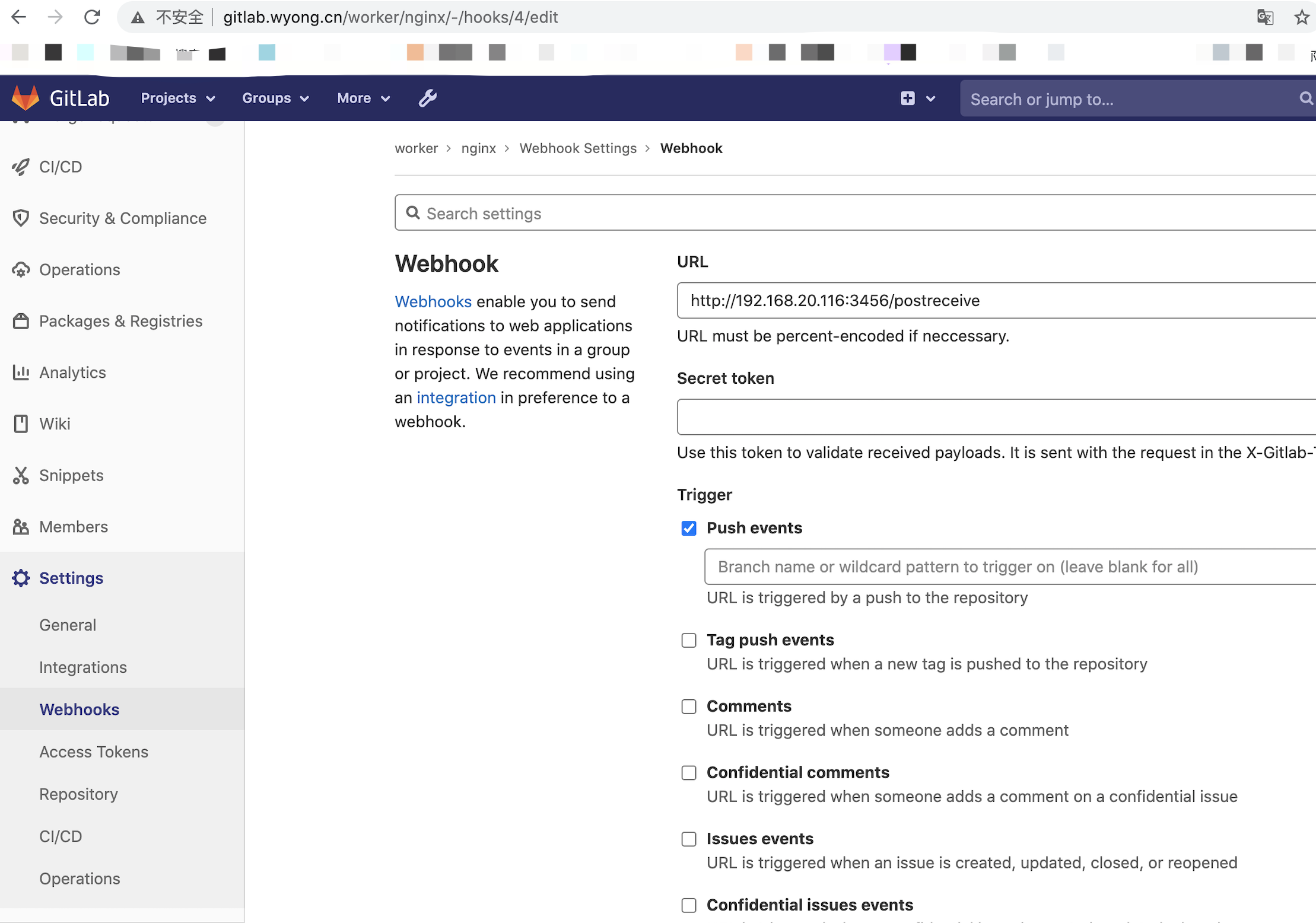Click the Security & Compliance icon
The image size is (1316, 923).
pos(22,218)
